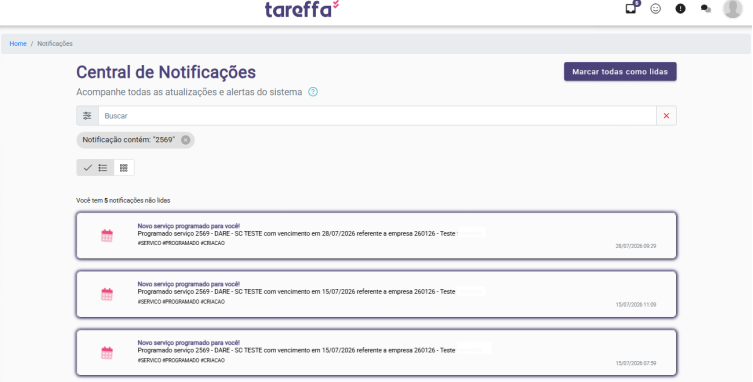Open the filter sliders icon beside Buscar
The height and width of the screenshot is (382, 753).
(87, 116)
